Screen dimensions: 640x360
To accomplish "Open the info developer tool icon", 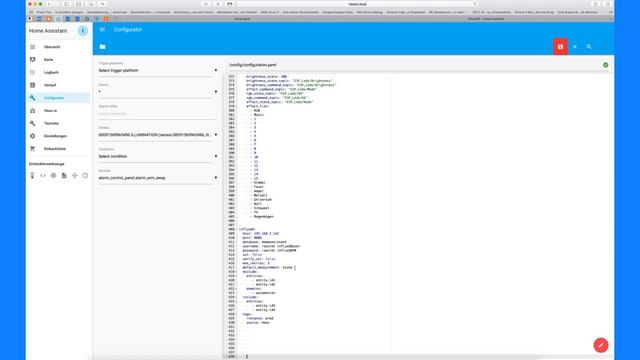I will pos(85,176).
